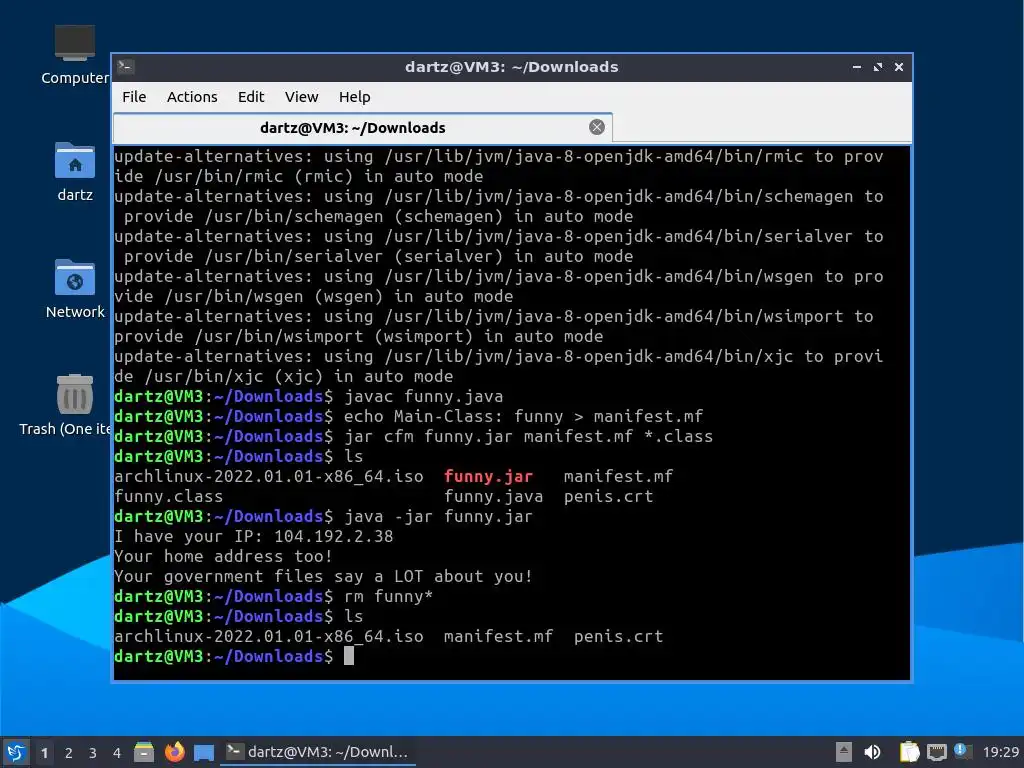Click the terminal icon in the title bar

coord(125,67)
